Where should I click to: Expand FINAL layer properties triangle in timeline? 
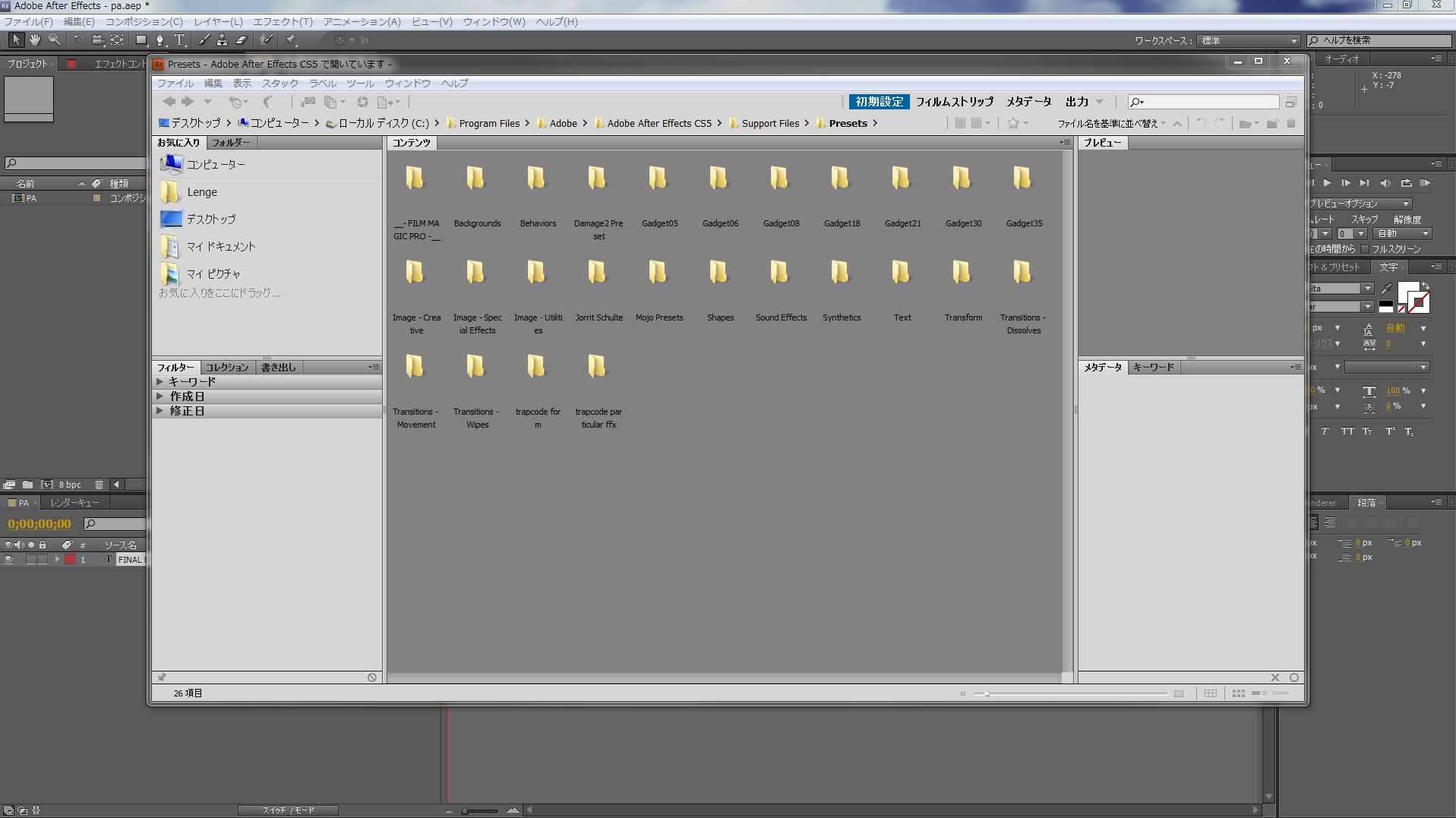[x=57, y=560]
